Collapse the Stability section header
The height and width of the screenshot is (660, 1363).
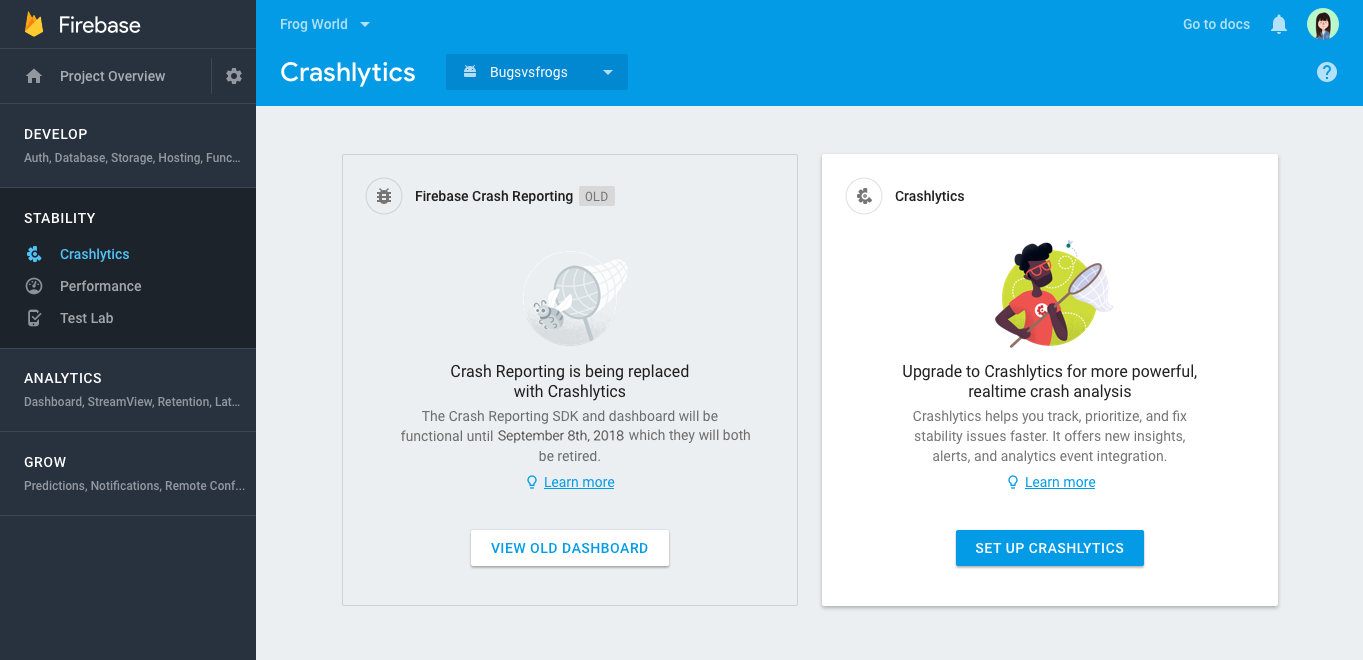[60, 218]
